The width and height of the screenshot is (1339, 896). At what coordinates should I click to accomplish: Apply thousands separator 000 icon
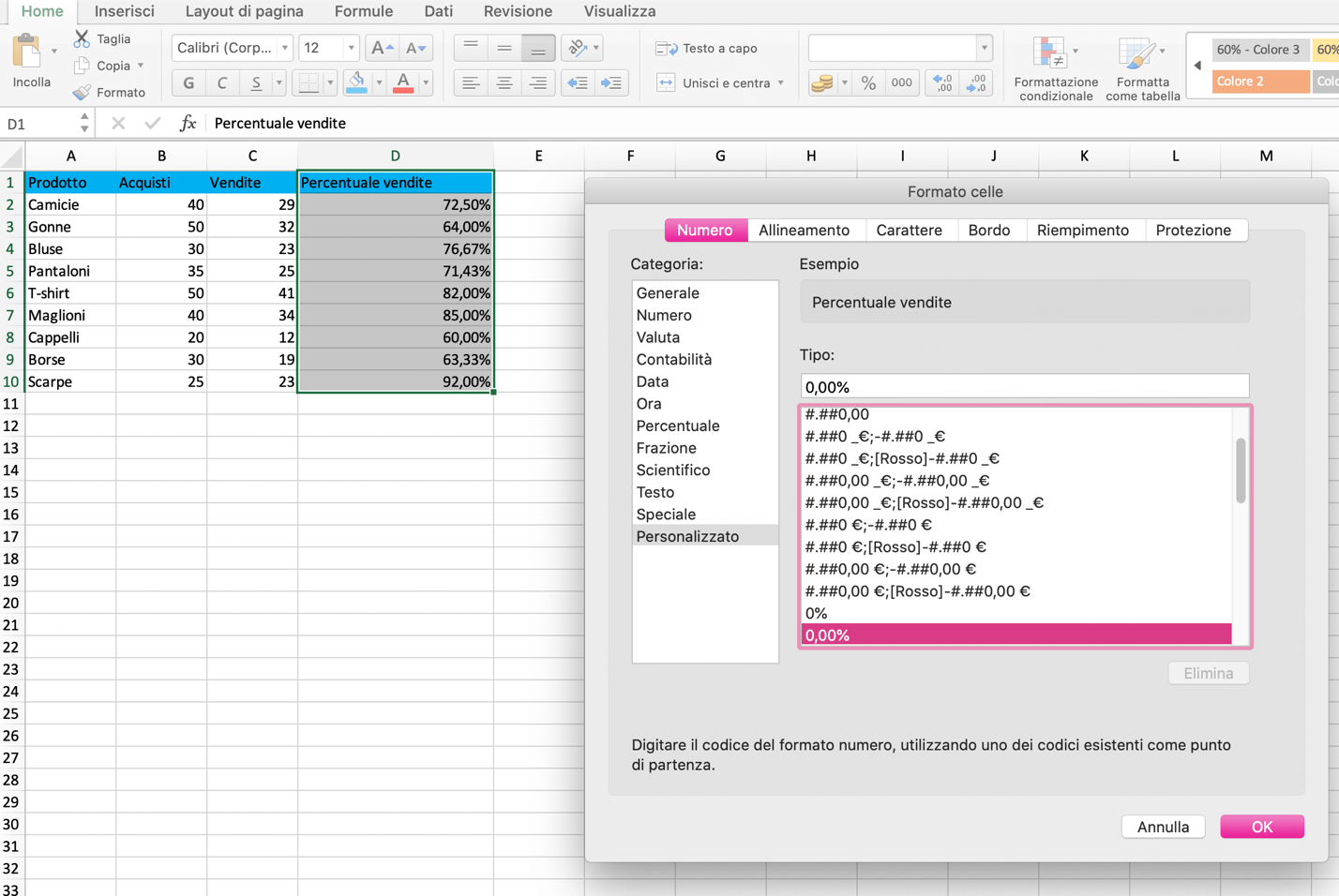[x=902, y=82]
